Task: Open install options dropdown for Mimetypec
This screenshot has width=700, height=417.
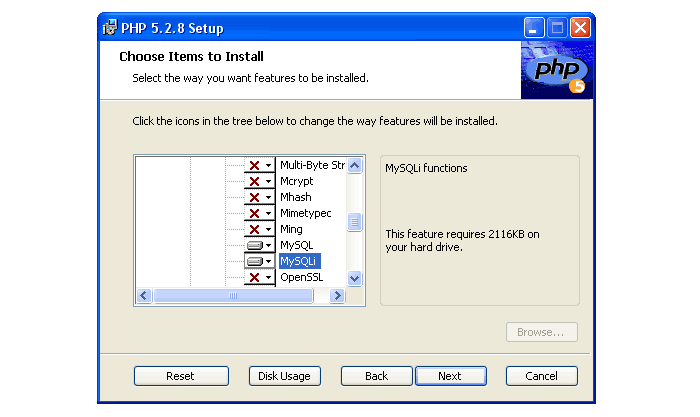Action: pos(267,213)
